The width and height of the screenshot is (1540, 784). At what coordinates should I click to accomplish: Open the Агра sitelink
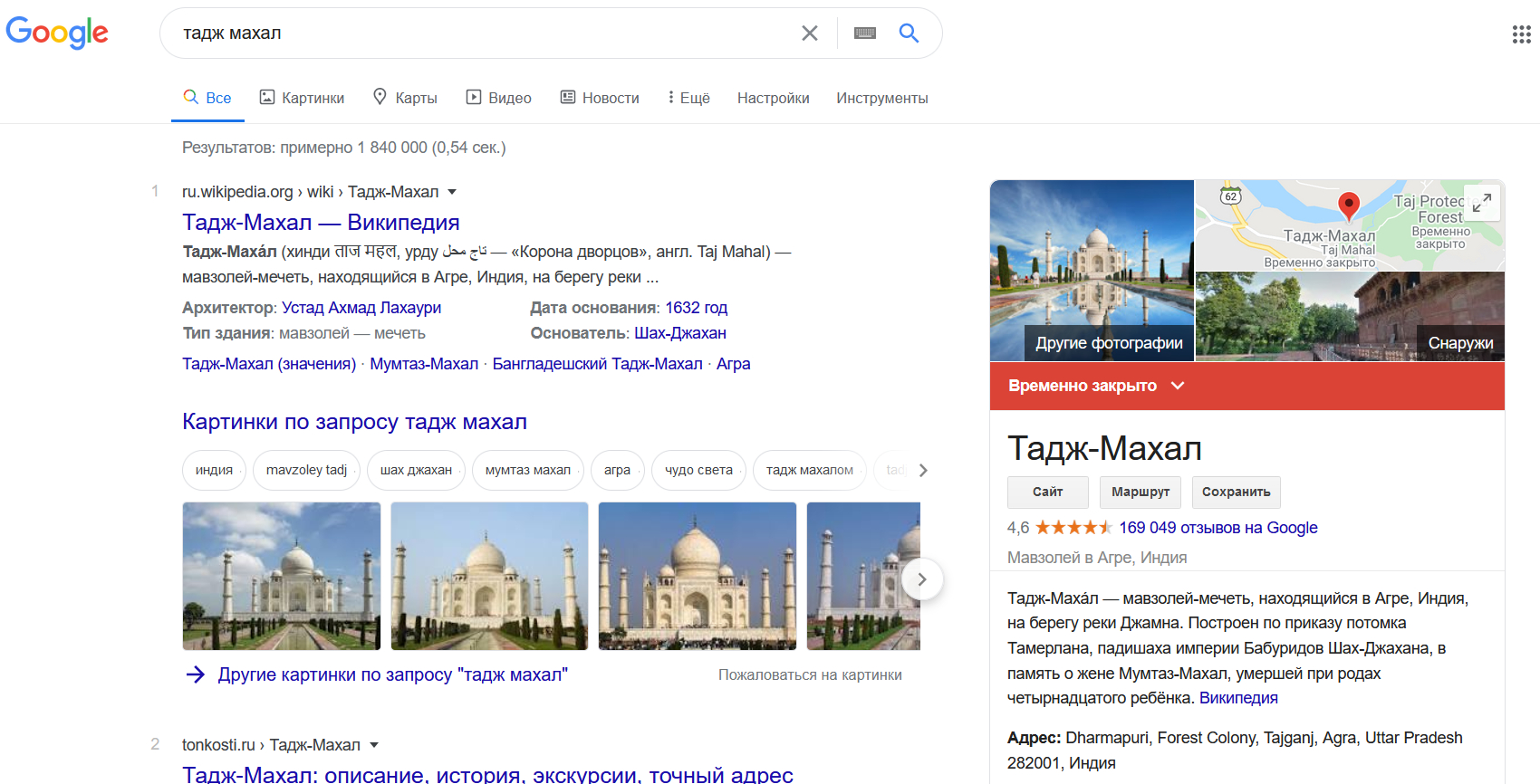[734, 364]
